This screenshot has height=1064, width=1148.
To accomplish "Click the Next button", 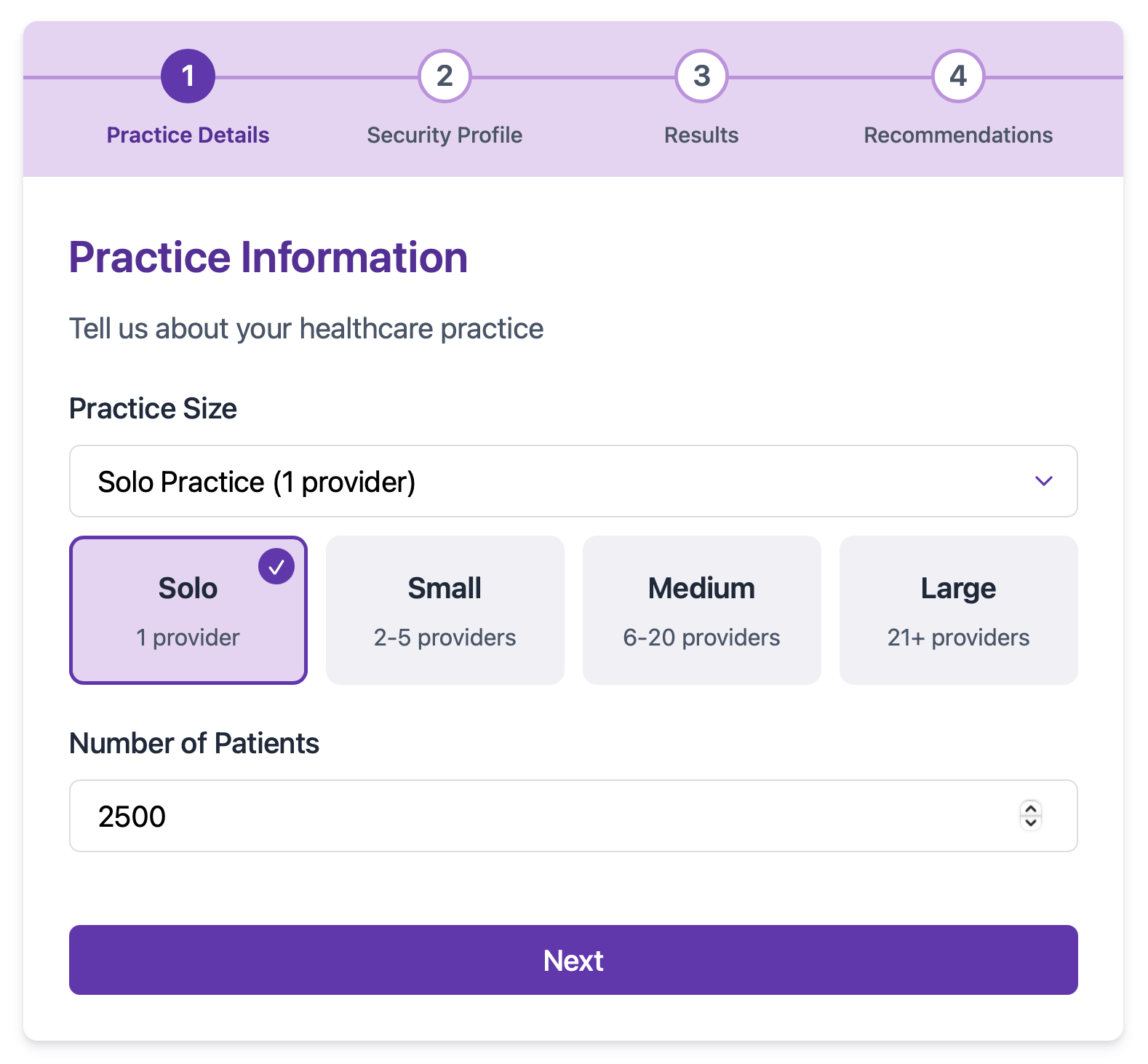I will [x=573, y=960].
